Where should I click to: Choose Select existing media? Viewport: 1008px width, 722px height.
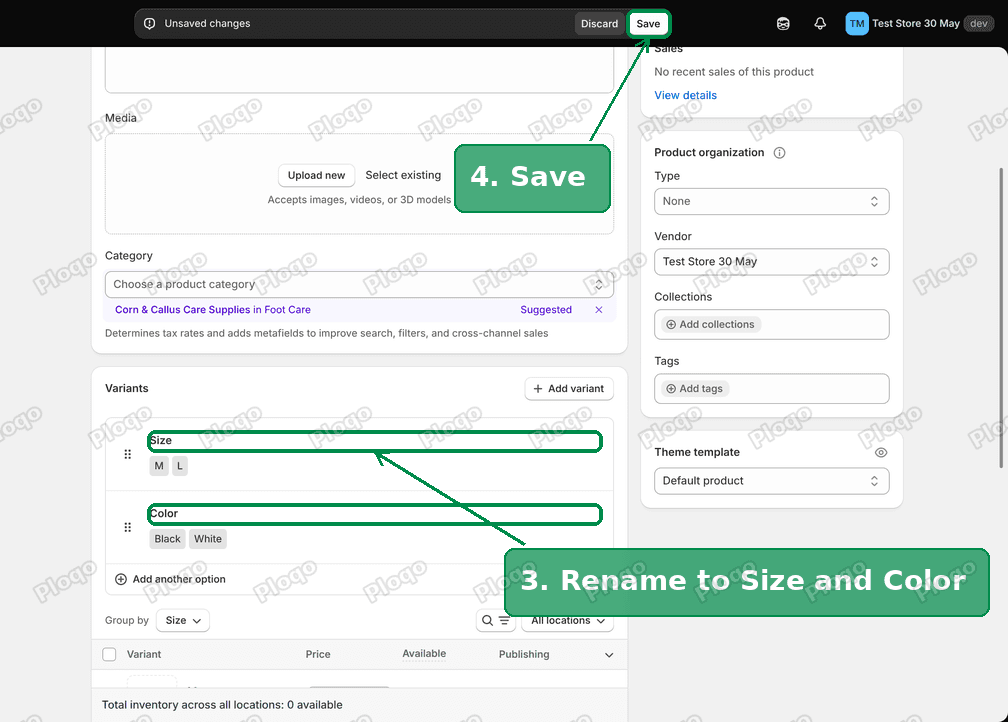[403, 175]
